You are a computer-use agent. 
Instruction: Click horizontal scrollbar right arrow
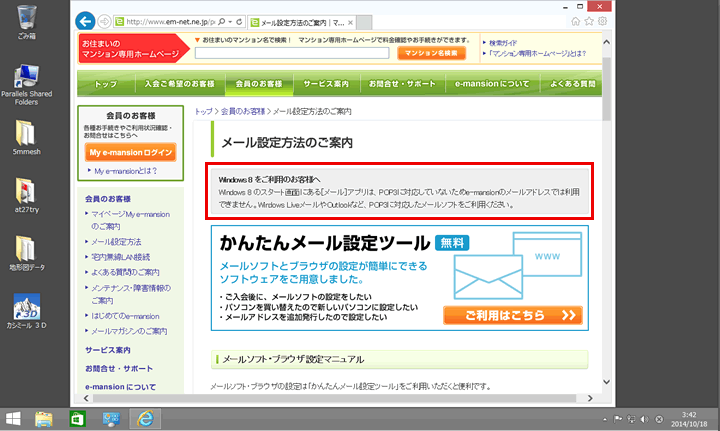(590, 398)
